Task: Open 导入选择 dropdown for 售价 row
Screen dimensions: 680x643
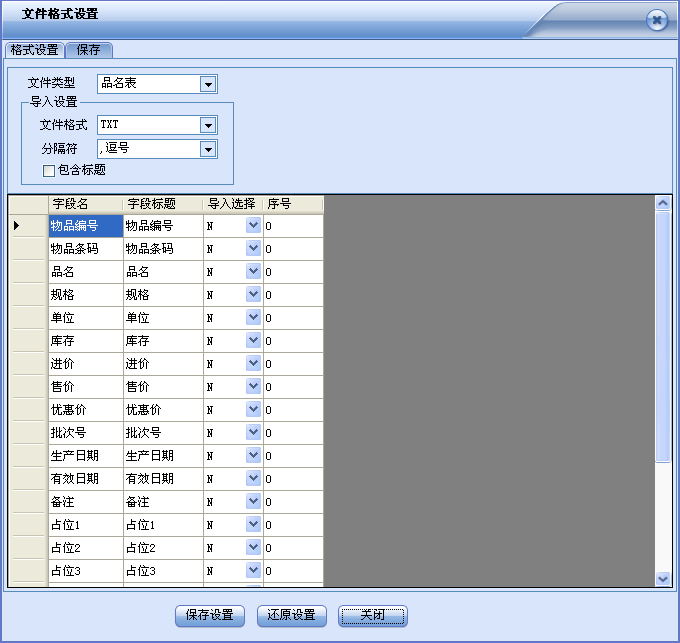Action: (253, 386)
